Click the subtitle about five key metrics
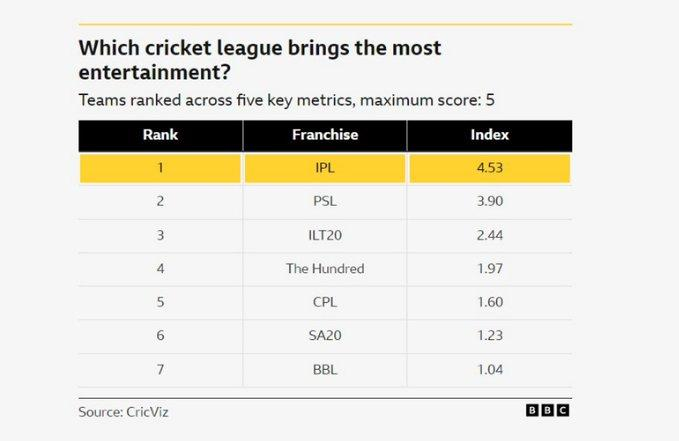The height and width of the screenshot is (441, 679). pyautogui.click(x=284, y=99)
